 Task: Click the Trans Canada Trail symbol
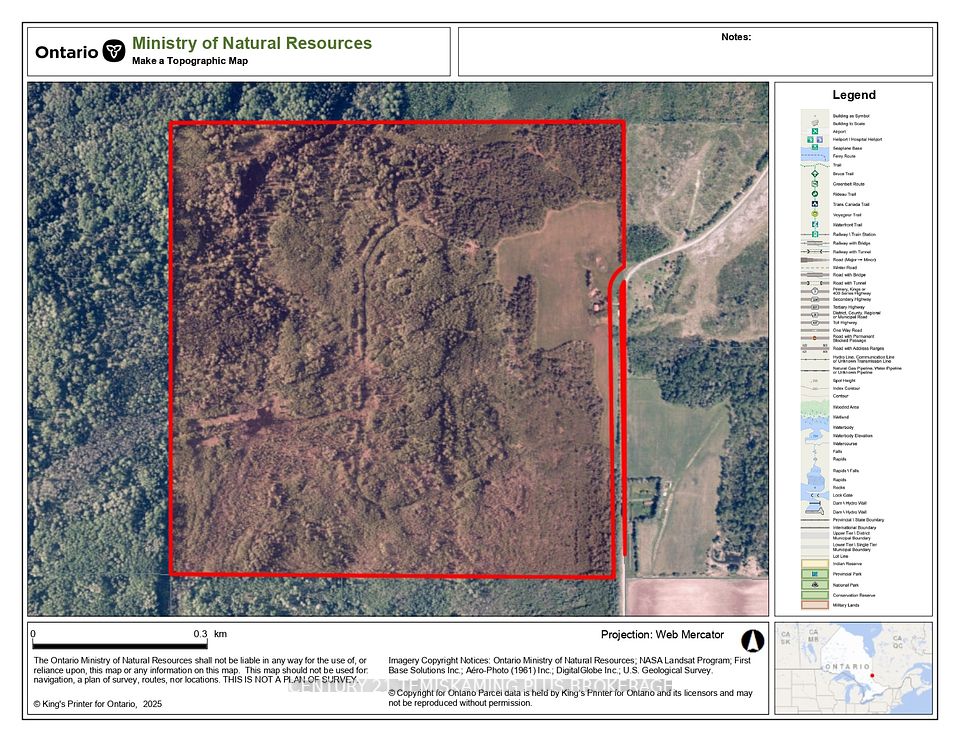coord(815,204)
